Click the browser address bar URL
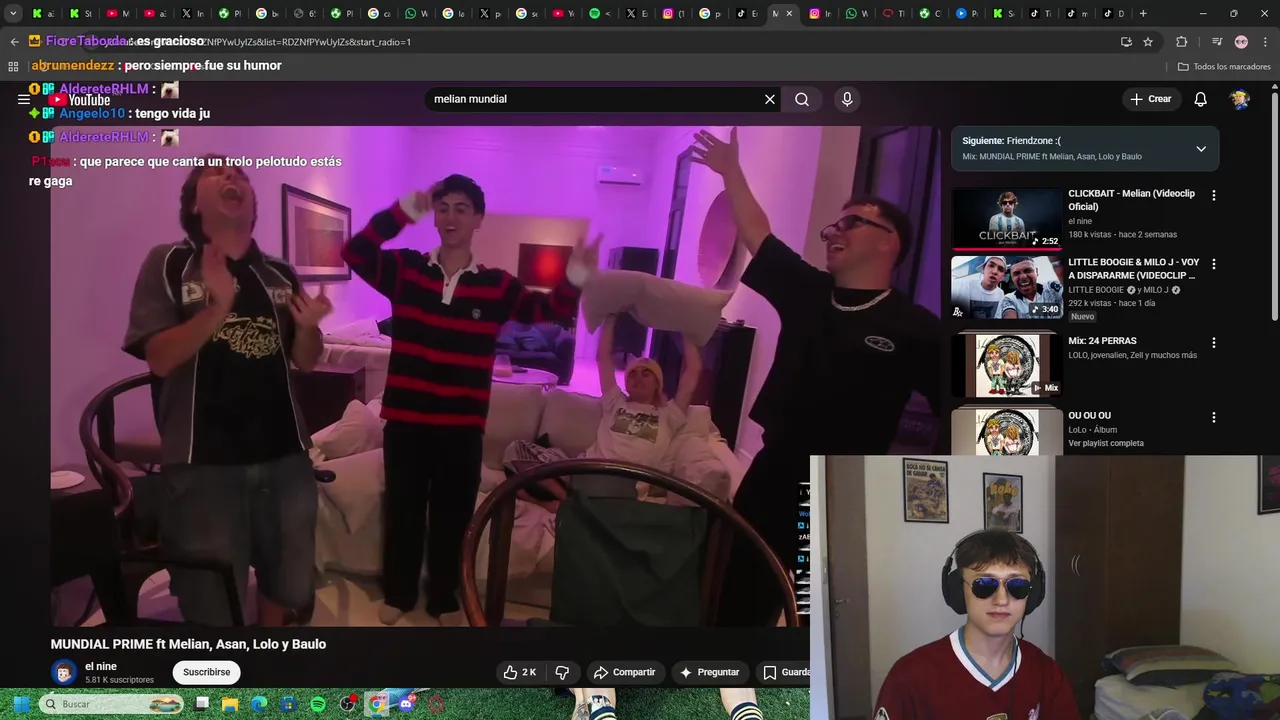1280x720 pixels. [x=600, y=42]
